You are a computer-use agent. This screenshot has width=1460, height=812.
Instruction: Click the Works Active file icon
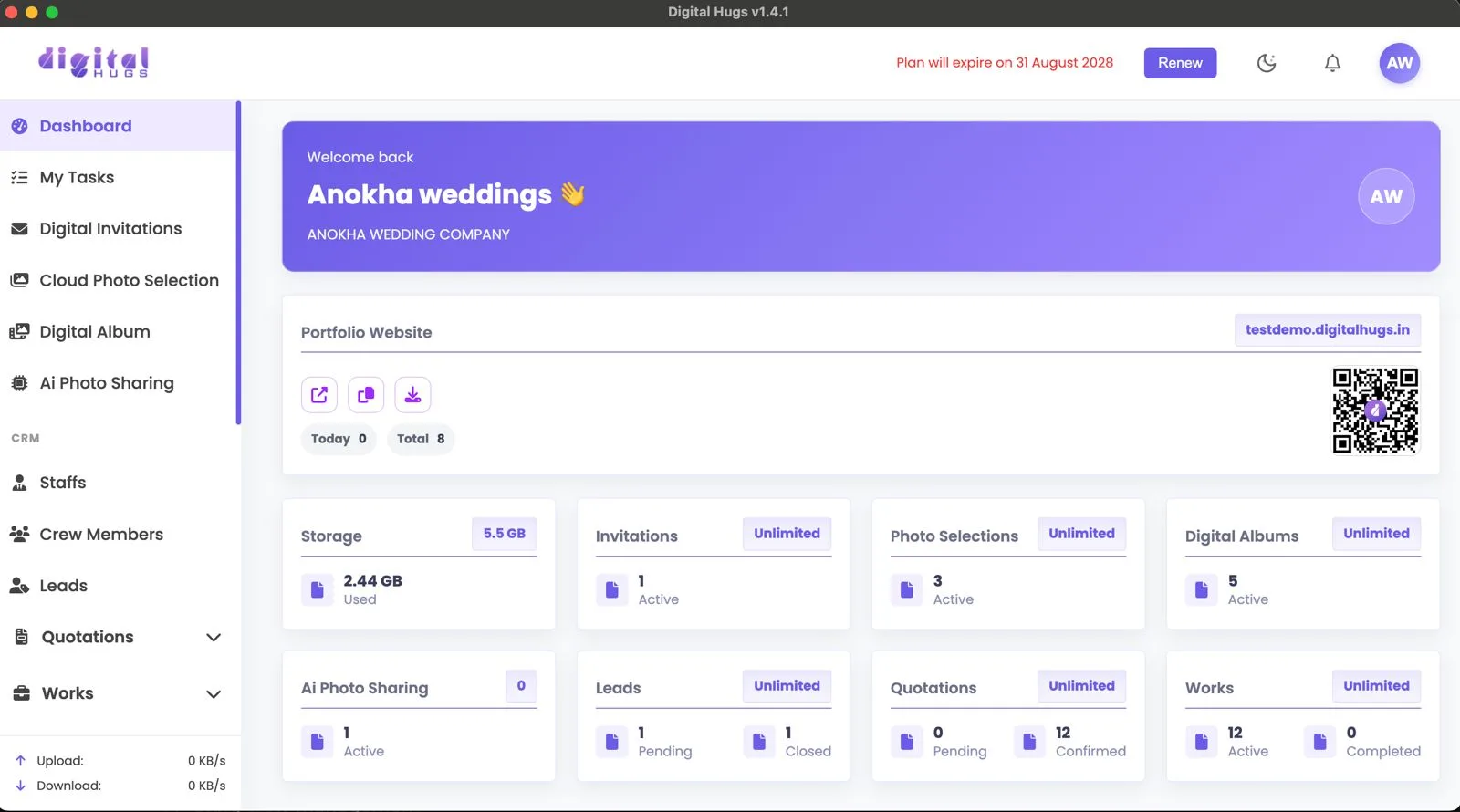(x=1202, y=742)
